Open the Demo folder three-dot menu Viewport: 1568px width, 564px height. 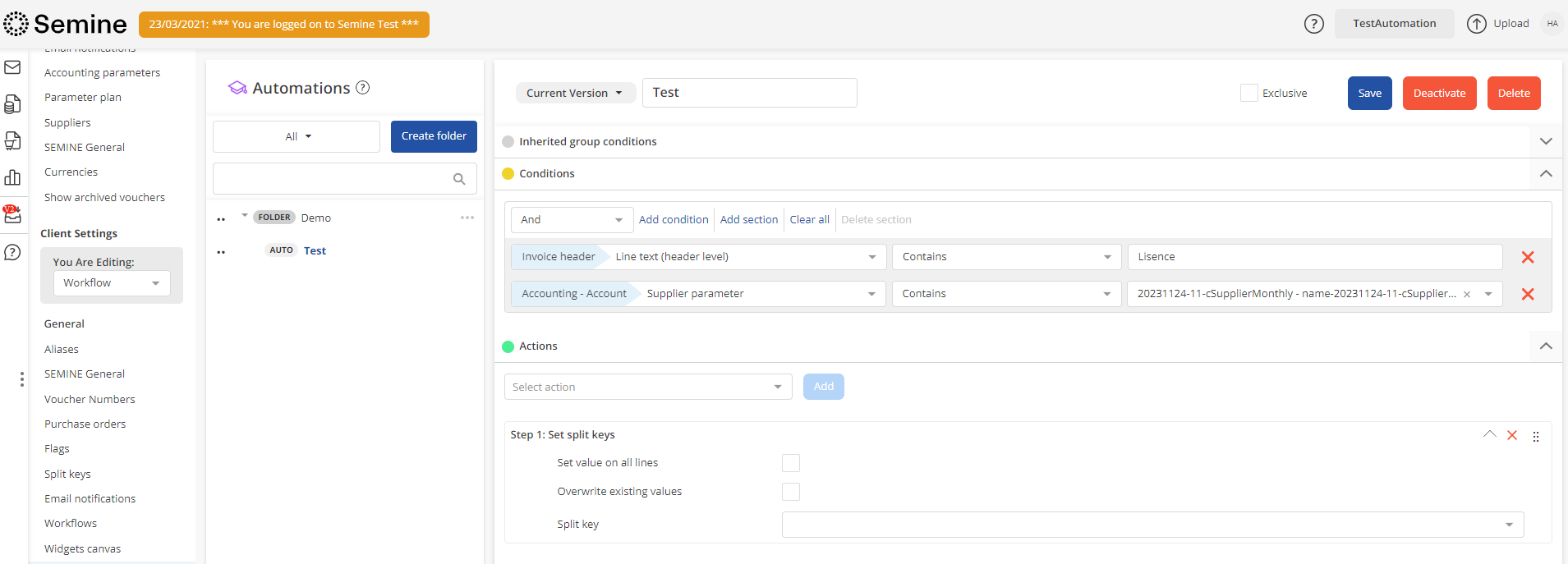click(x=467, y=218)
